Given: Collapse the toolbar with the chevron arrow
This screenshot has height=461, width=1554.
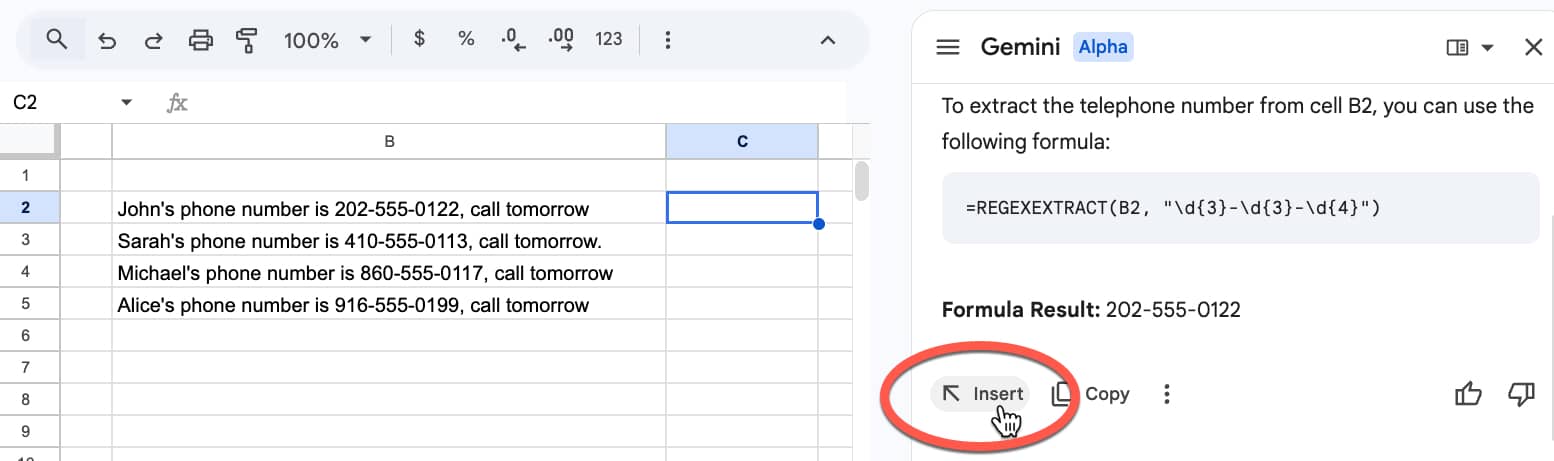Looking at the screenshot, I should pos(827,40).
